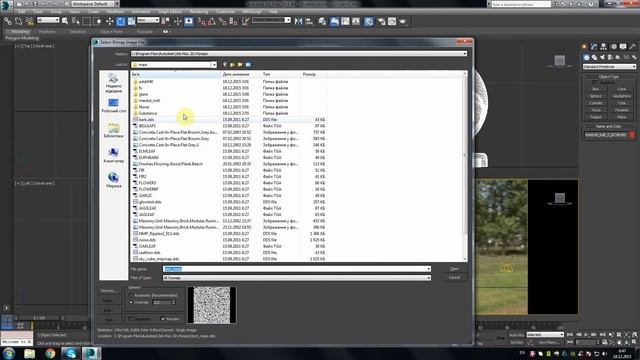Open Select by Name tool
640x360 pixels.
point(76,21)
